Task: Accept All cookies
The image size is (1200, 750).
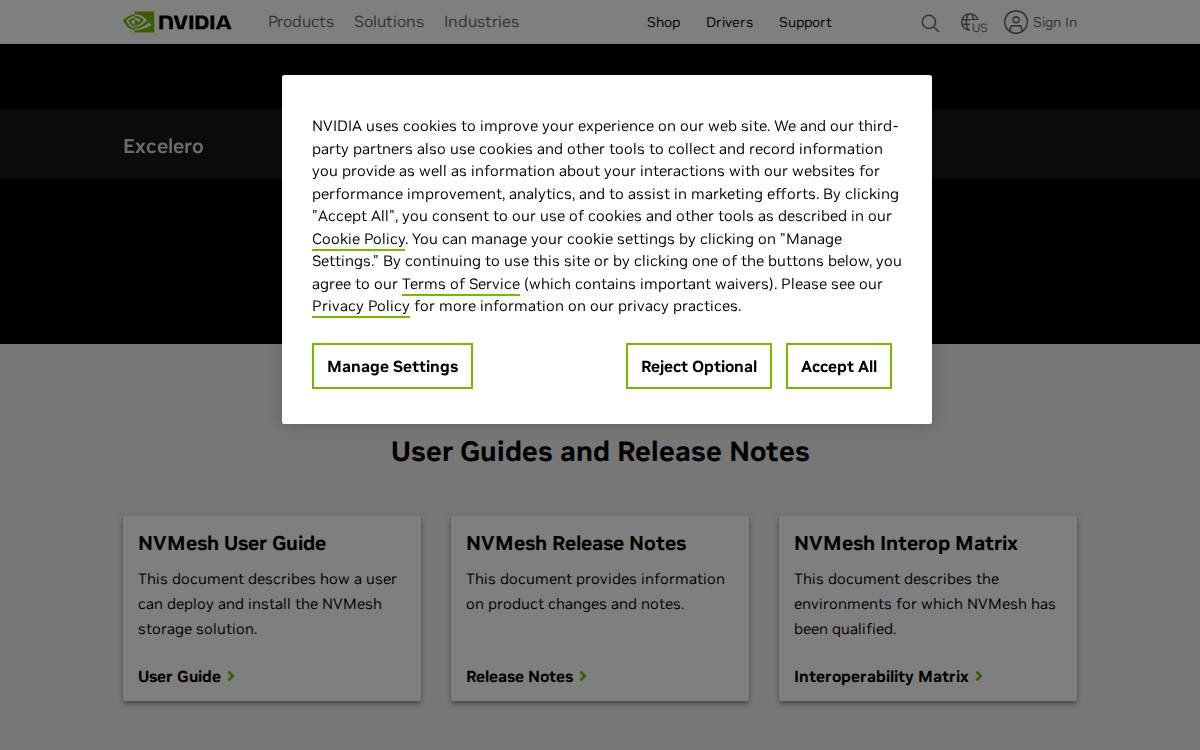Action: click(x=839, y=366)
